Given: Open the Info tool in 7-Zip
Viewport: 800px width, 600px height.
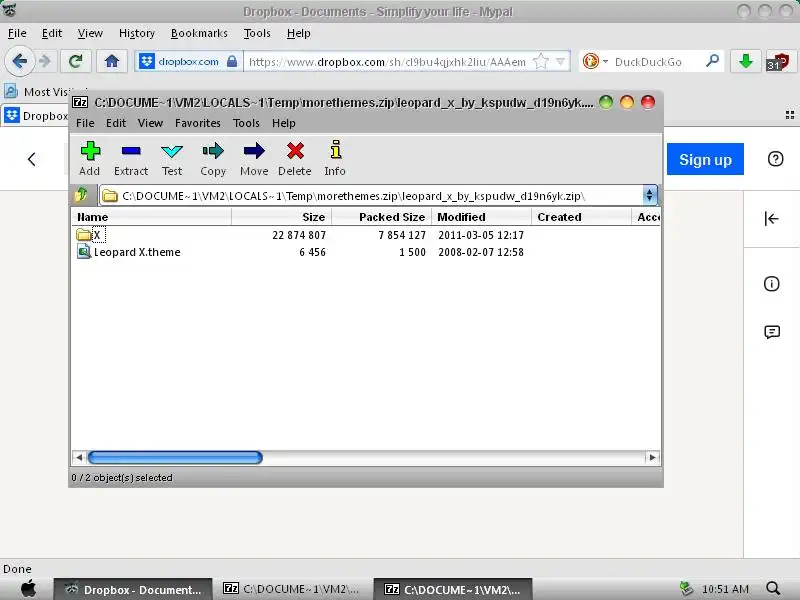Looking at the screenshot, I should point(335,159).
